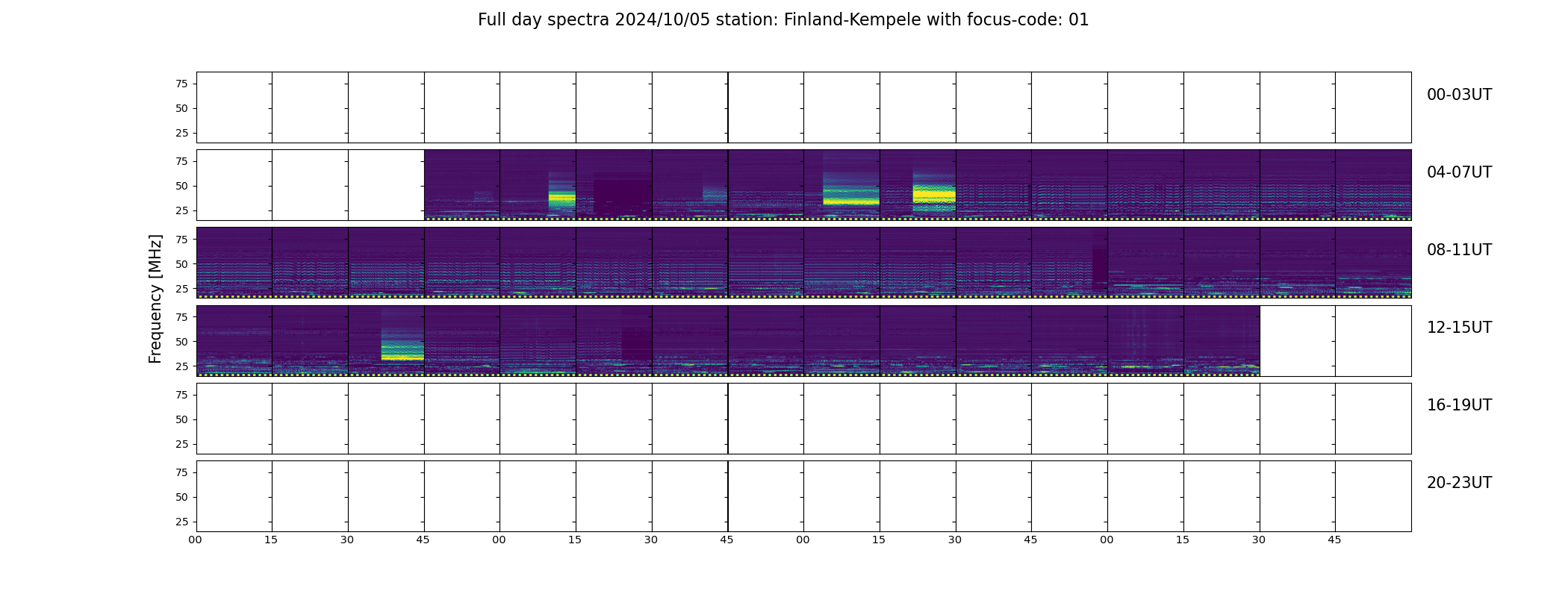Click the '25' tick label of 04-07UT row

click(x=181, y=210)
